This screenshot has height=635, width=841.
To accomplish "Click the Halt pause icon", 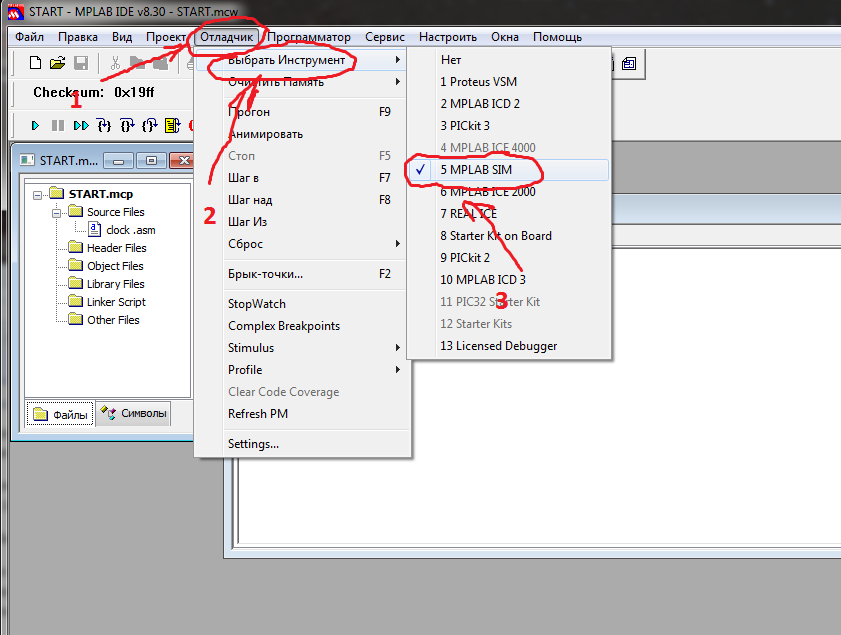I will pyautogui.click(x=58, y=125).
